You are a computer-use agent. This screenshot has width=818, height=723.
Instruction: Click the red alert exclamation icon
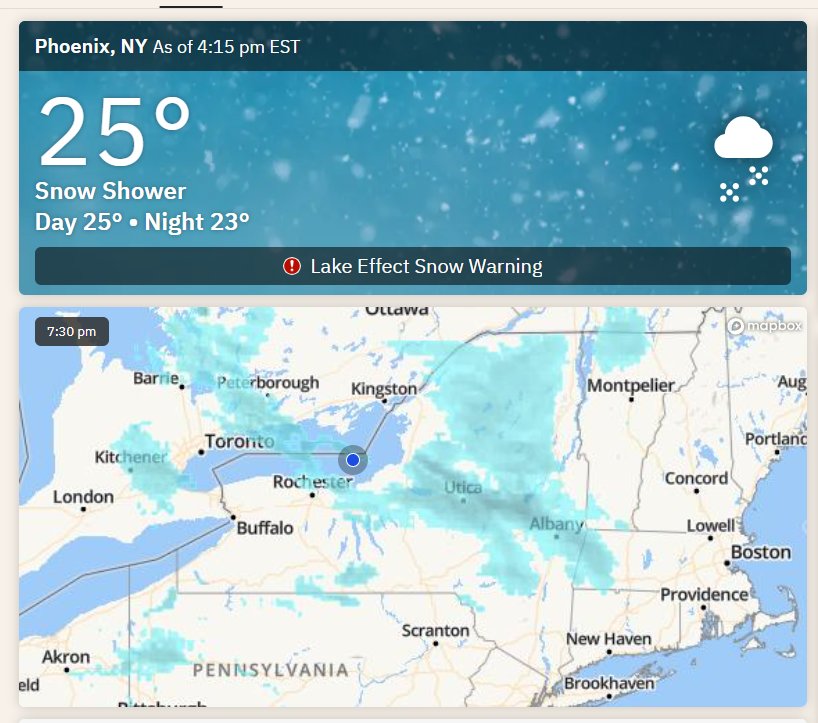(292, 266)
